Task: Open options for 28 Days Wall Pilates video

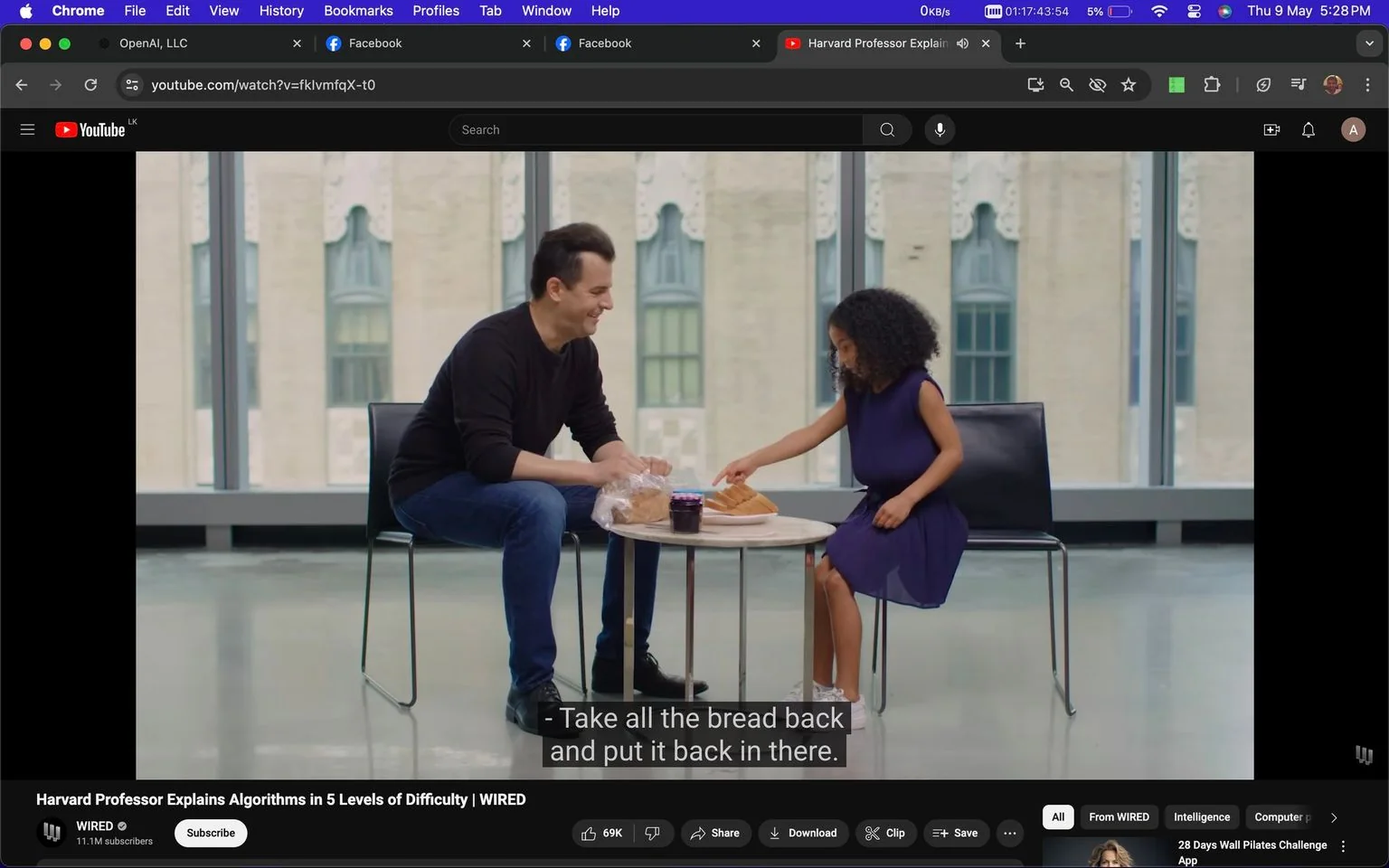Action: point(1343,846)
